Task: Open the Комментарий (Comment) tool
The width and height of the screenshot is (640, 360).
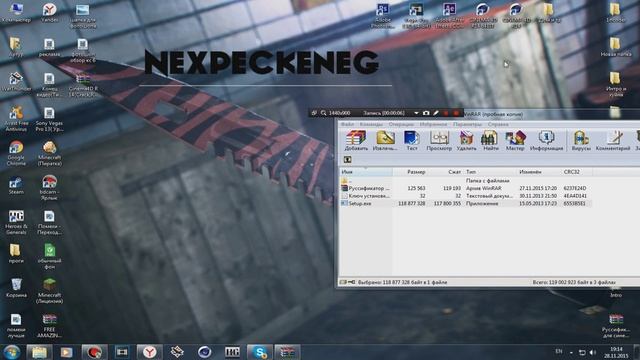Action: [x=613, y=141]
